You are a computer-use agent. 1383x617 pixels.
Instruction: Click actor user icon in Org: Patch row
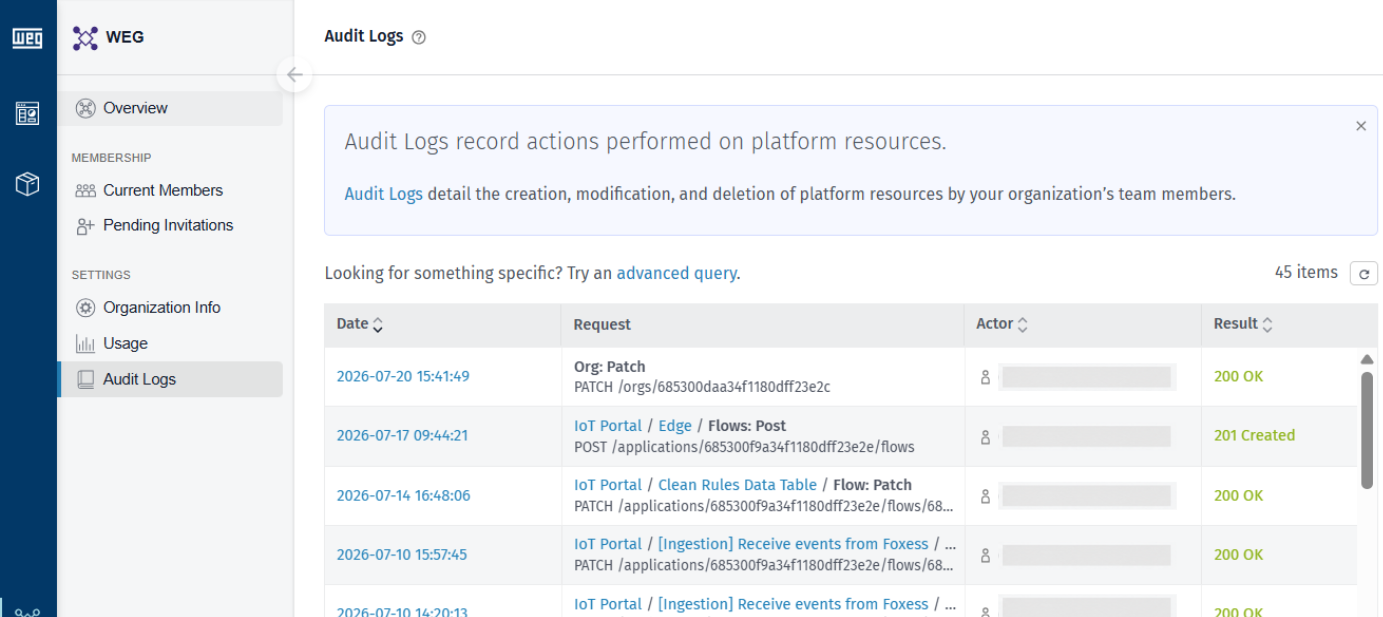(x=985, y=377)
